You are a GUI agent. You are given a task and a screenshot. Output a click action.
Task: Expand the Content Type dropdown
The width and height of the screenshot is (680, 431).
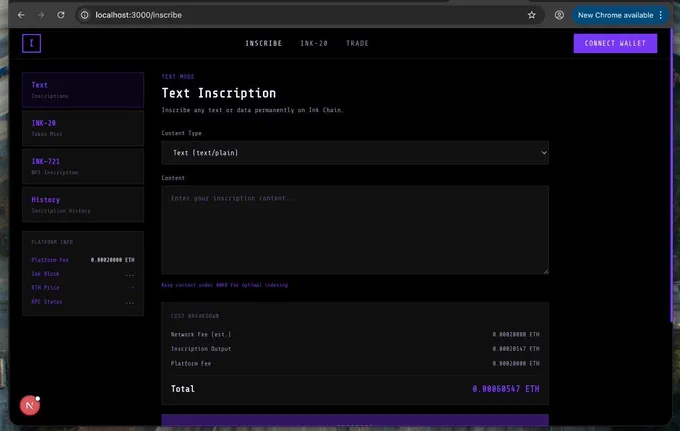(355, 153)
